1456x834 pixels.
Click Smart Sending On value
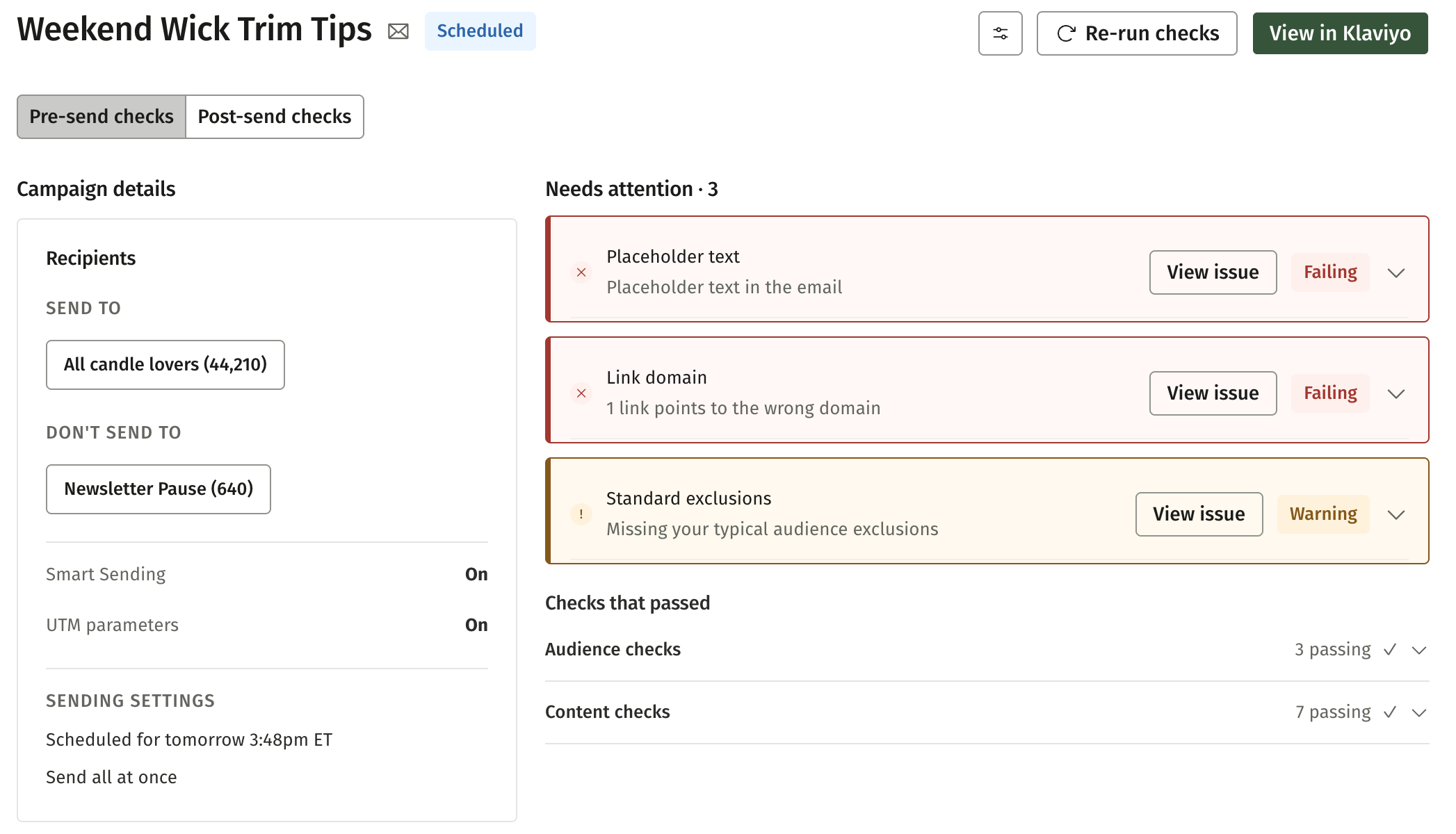pos(476,575)
